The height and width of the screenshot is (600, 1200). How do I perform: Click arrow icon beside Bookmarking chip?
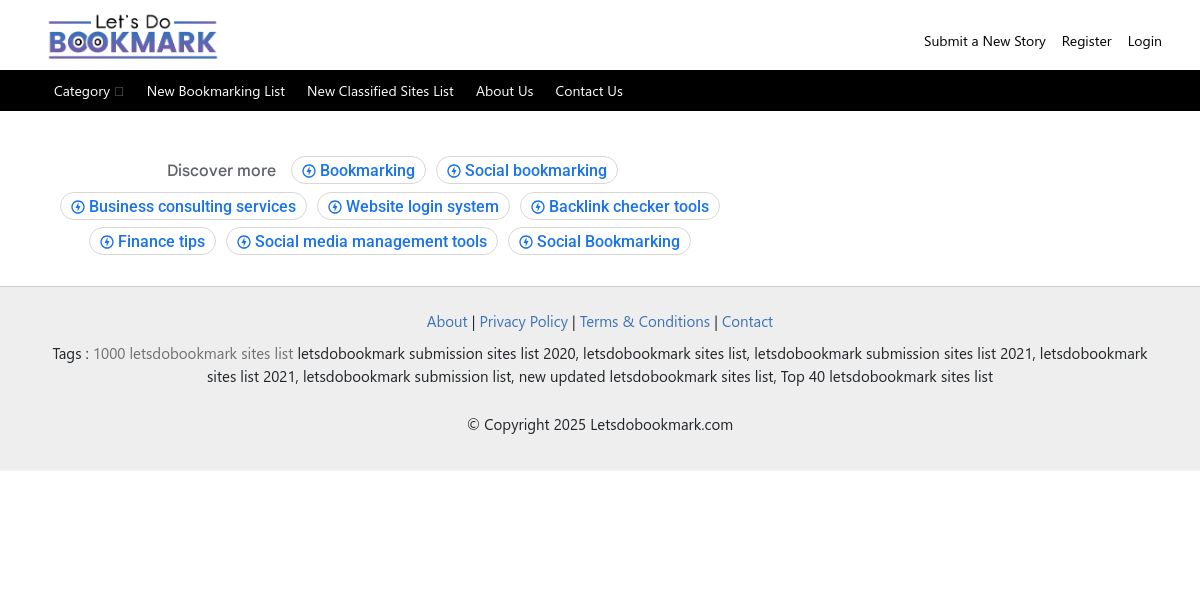click(x=309, y=171)
